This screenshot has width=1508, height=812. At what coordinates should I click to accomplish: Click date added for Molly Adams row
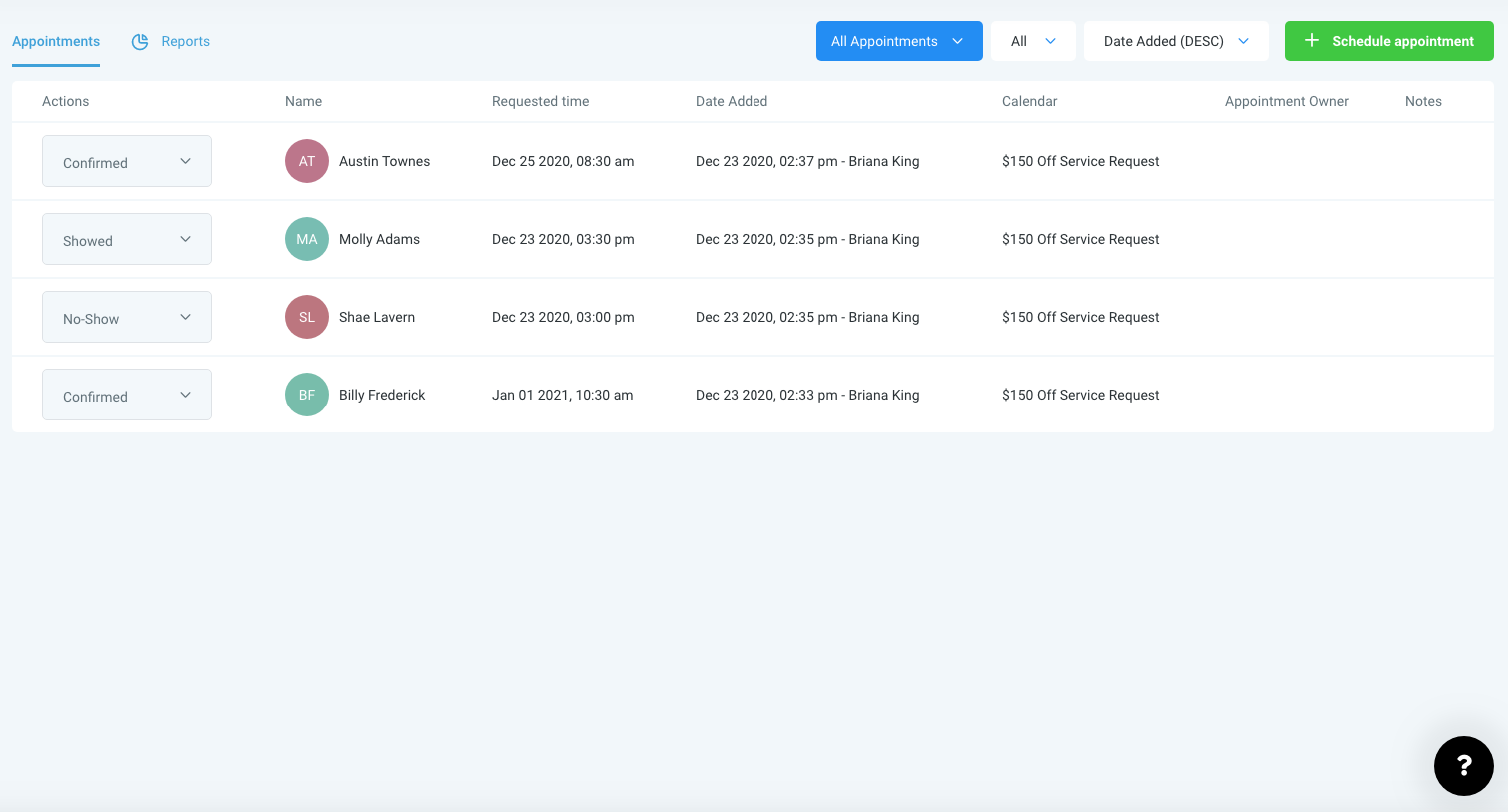click(x=807, y=239)
